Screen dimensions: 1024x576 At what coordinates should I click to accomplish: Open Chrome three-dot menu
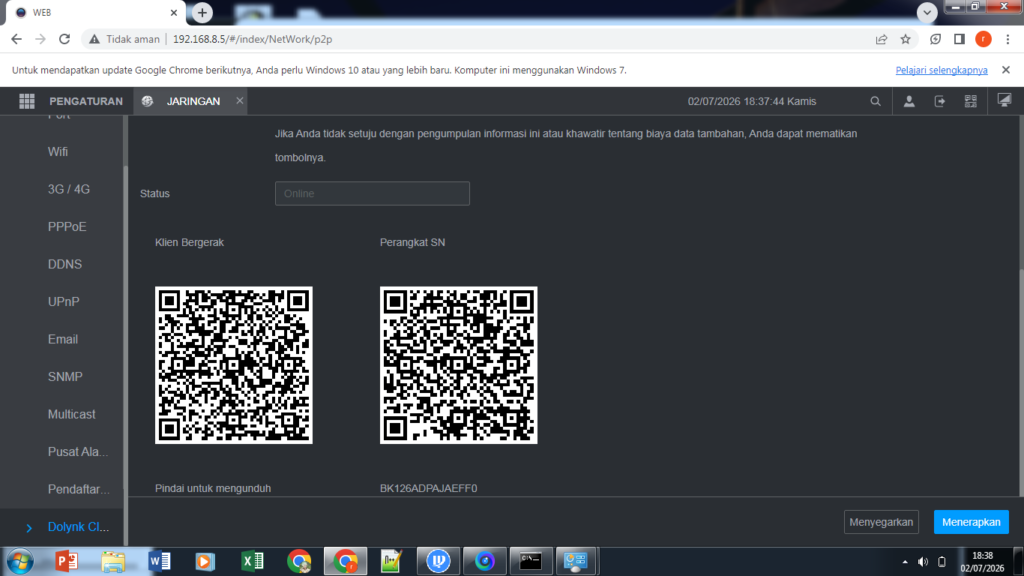[x=1008, y=39]
